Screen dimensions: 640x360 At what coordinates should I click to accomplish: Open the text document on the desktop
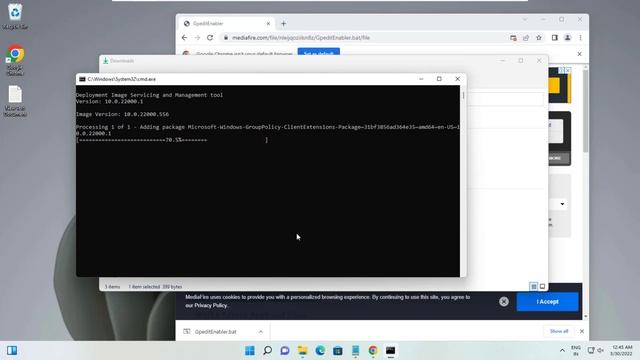pyautogui.click(x=15, y=101)
